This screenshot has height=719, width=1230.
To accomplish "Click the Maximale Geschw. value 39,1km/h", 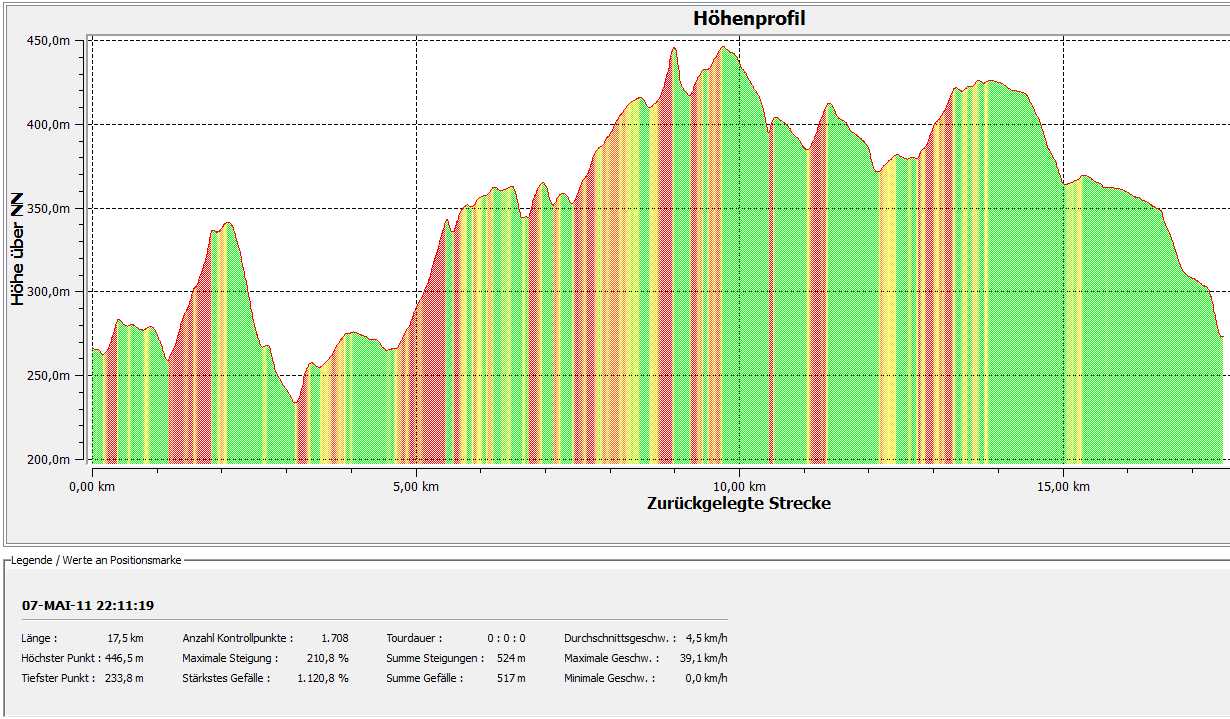I will tap(702, 658).
